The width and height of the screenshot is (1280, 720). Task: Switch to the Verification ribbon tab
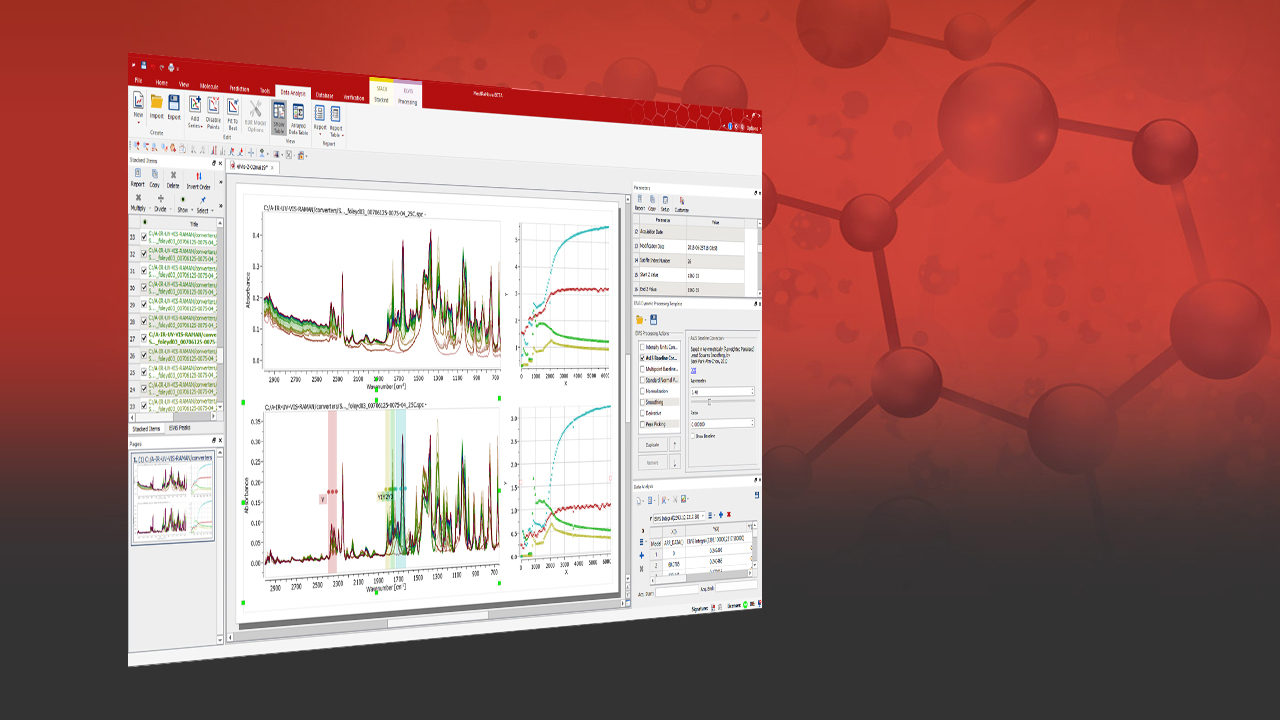[354, 97]
